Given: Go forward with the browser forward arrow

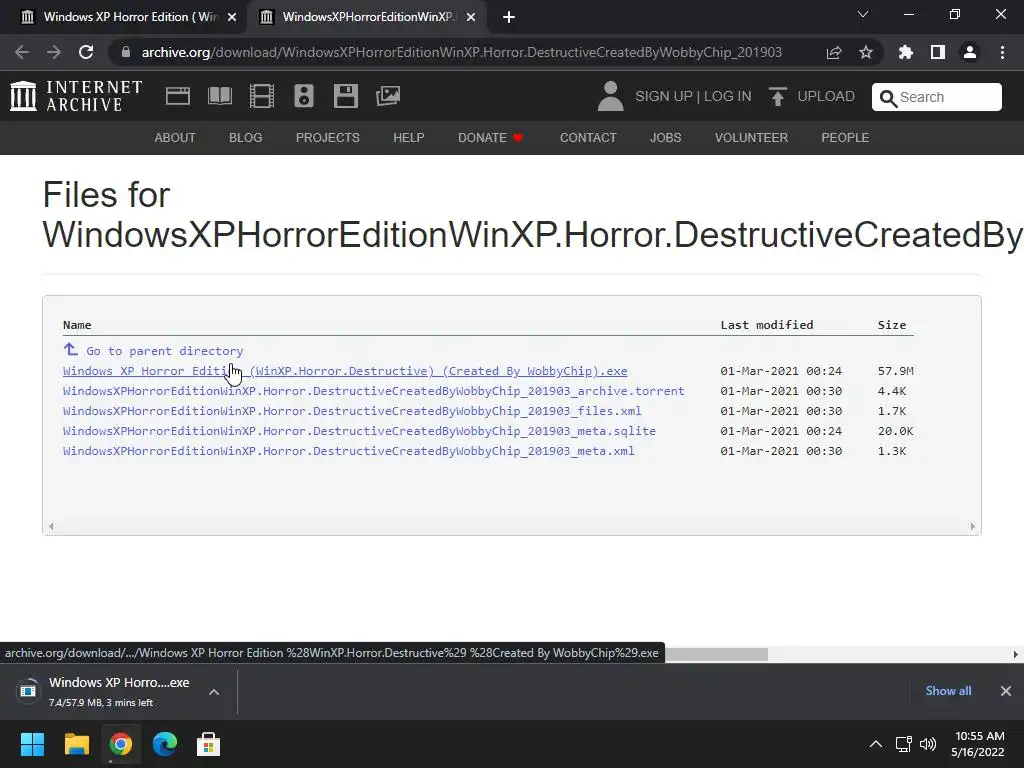Looking at the screenshot, I should point(54,52).
